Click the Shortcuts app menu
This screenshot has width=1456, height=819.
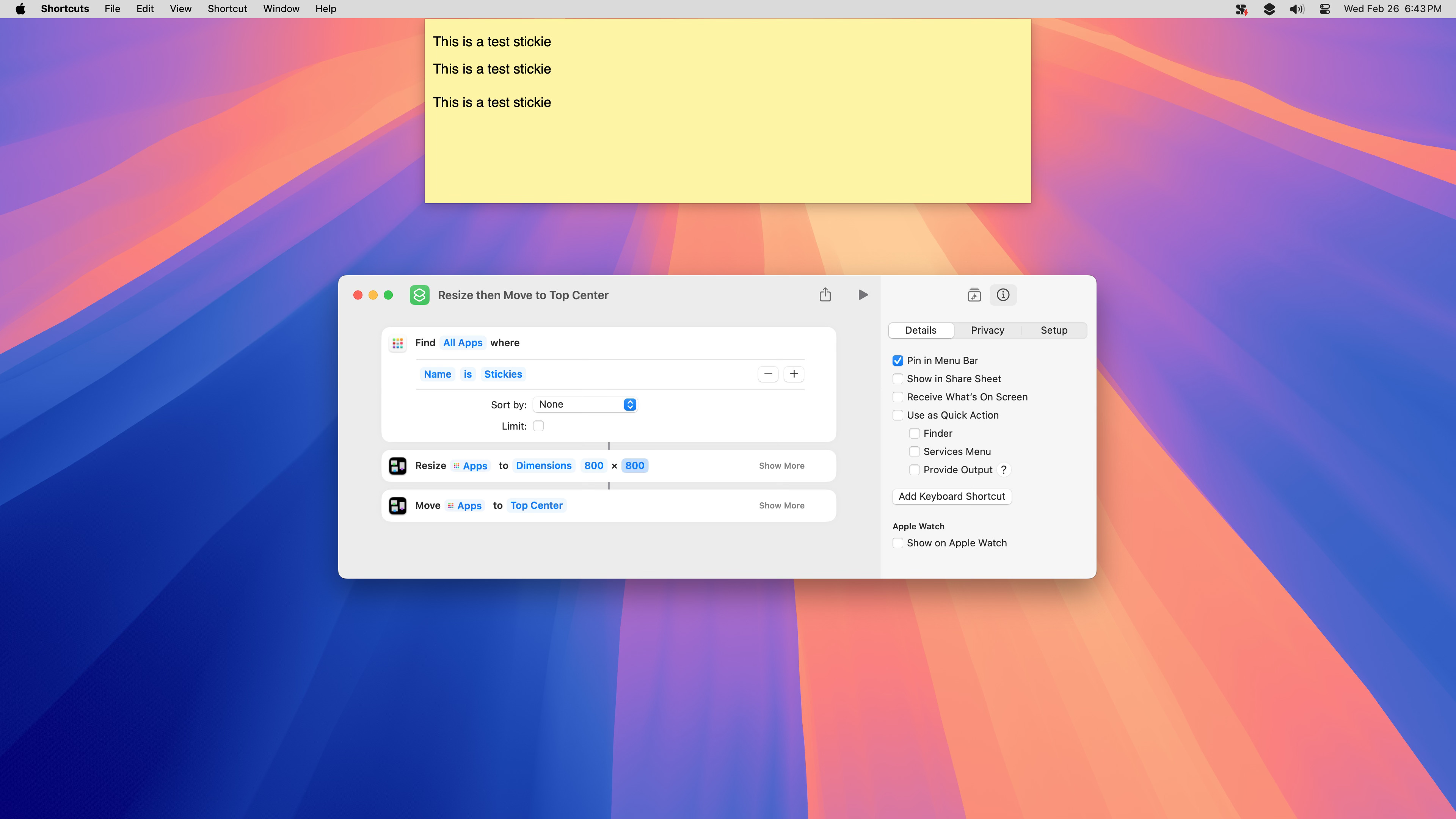pos(65,8)
